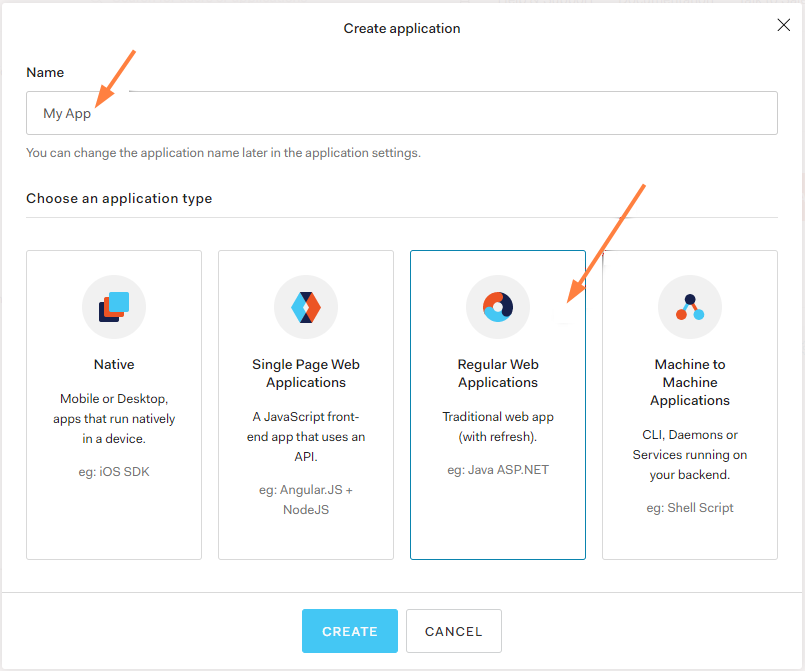Click the 'eg: Java ASP.NET' example text

coord(498,470)
